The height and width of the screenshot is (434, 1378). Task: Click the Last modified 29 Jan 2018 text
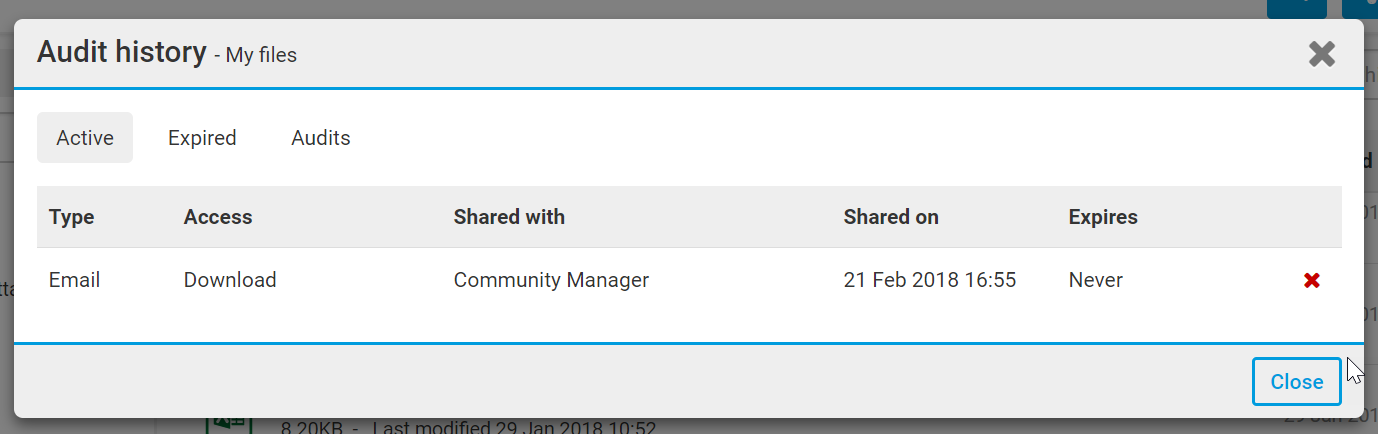tap(514, 428)
